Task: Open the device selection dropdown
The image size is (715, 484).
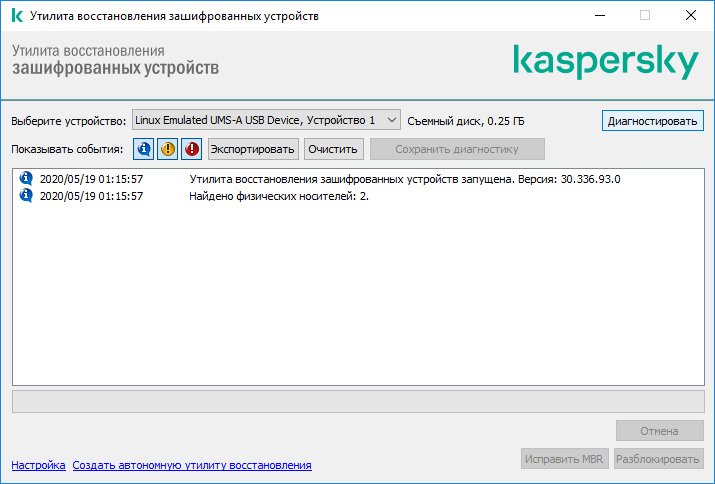Action: coord(266,120)
